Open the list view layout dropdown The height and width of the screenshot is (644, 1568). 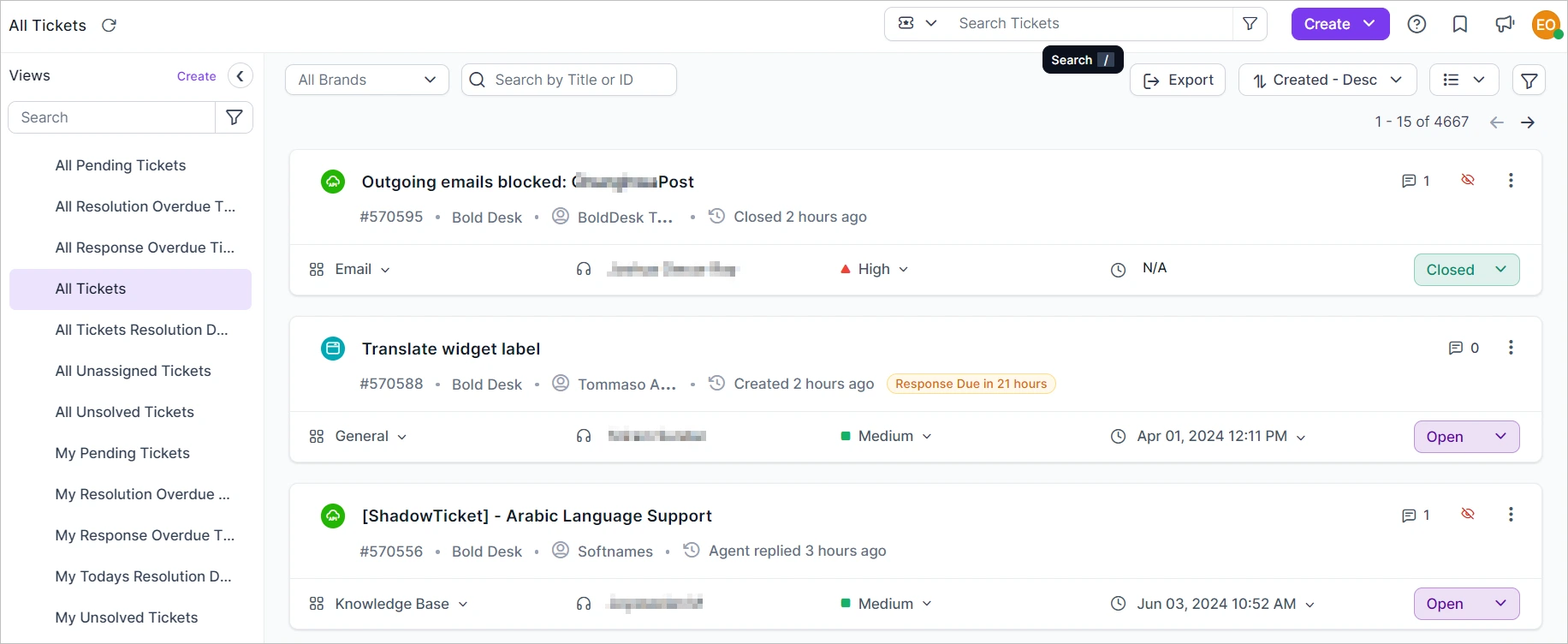pos(1464,80)
